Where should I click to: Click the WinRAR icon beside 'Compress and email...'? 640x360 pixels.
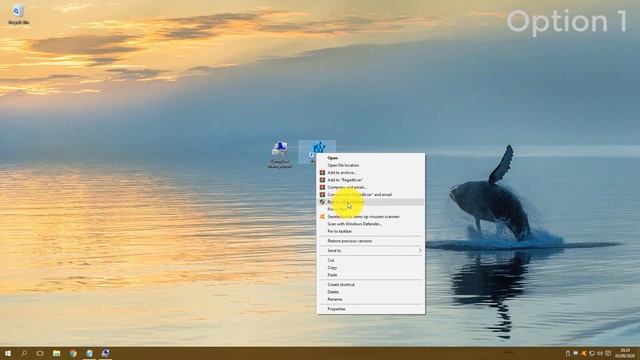point(322,187)
